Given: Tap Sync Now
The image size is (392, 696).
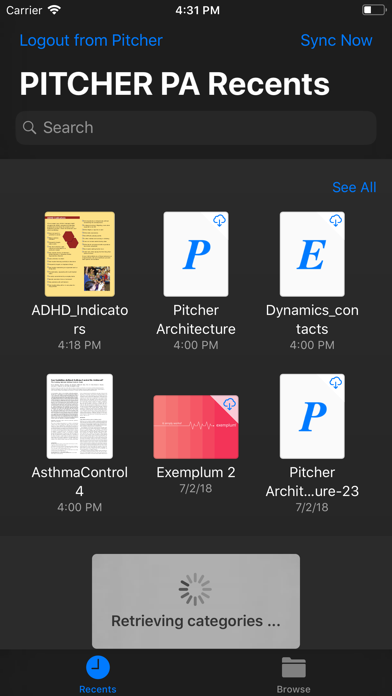Looking at the screenshot, I should (336, 40).
